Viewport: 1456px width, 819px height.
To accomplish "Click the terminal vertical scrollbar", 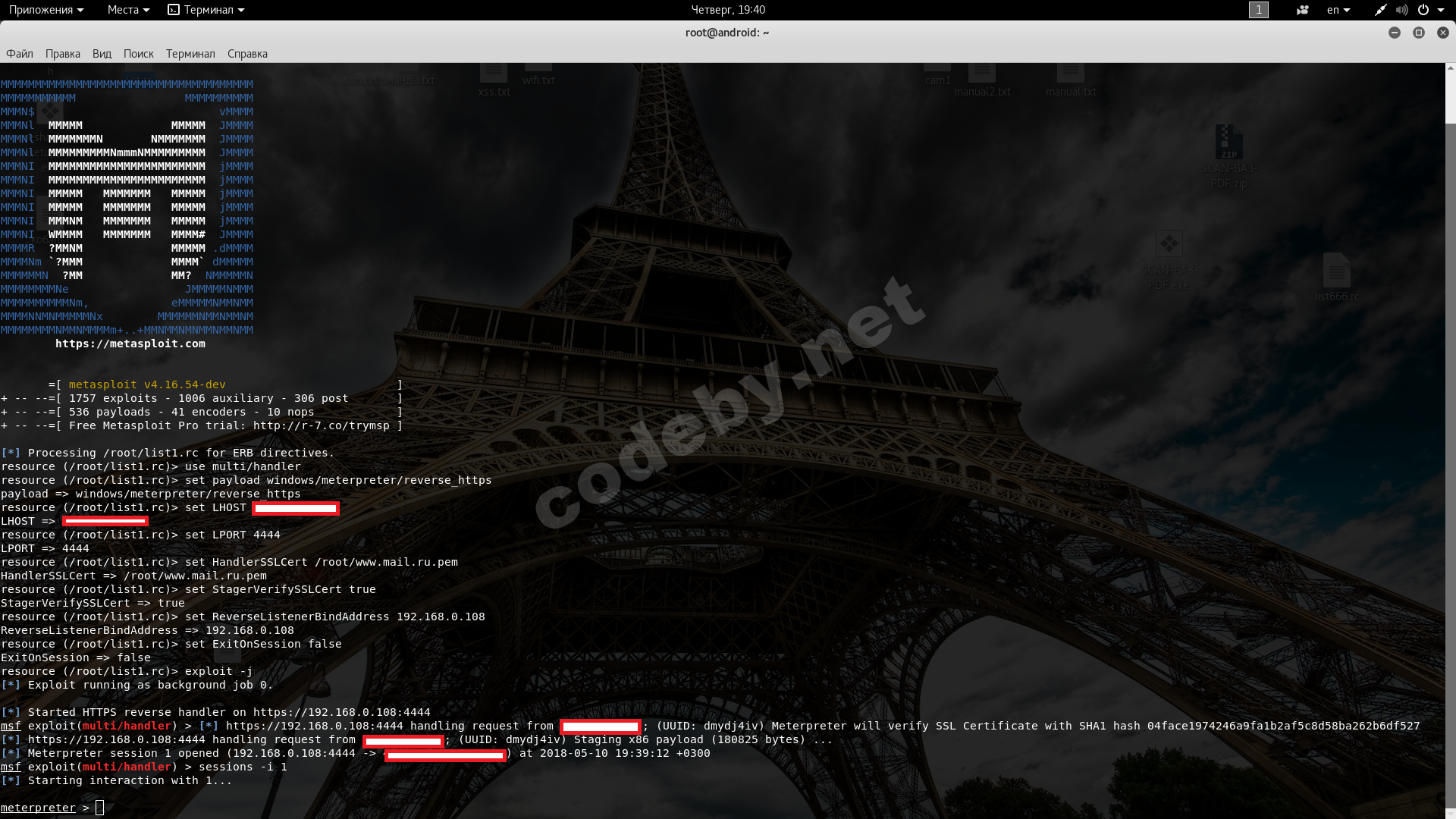I will (1450, 455).
